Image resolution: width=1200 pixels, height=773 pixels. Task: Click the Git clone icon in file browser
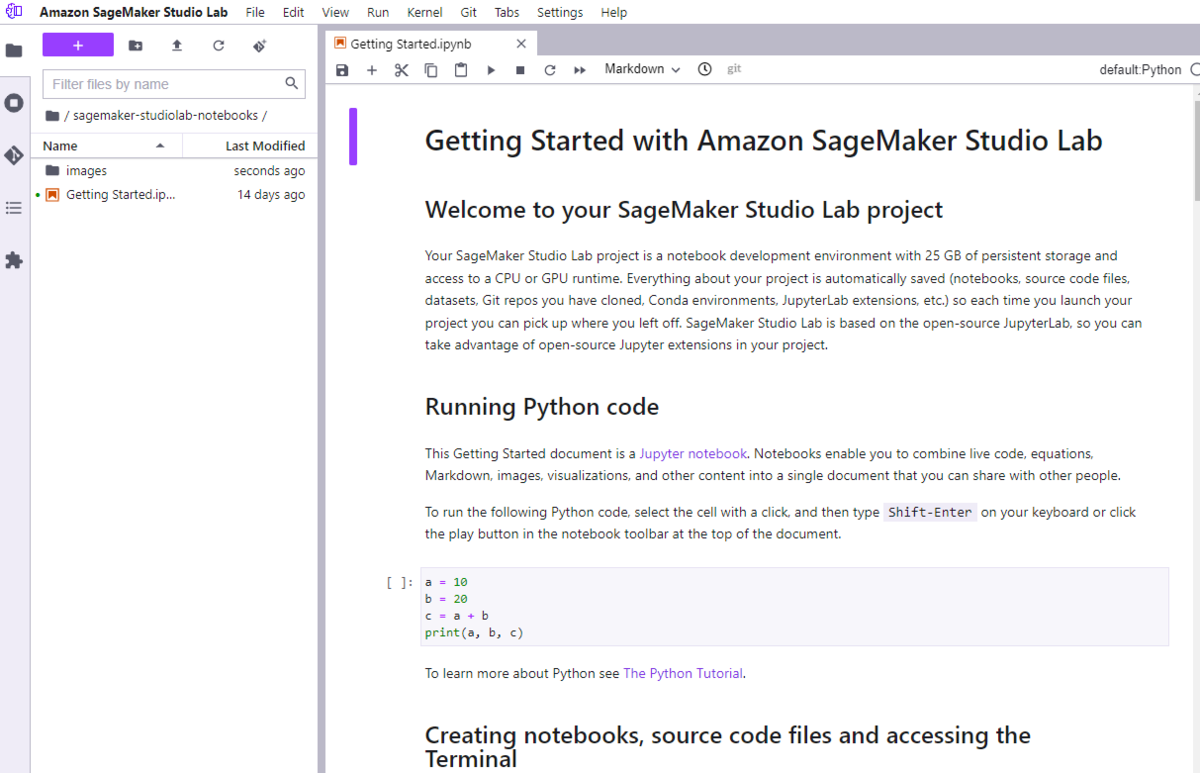(259, 46)
